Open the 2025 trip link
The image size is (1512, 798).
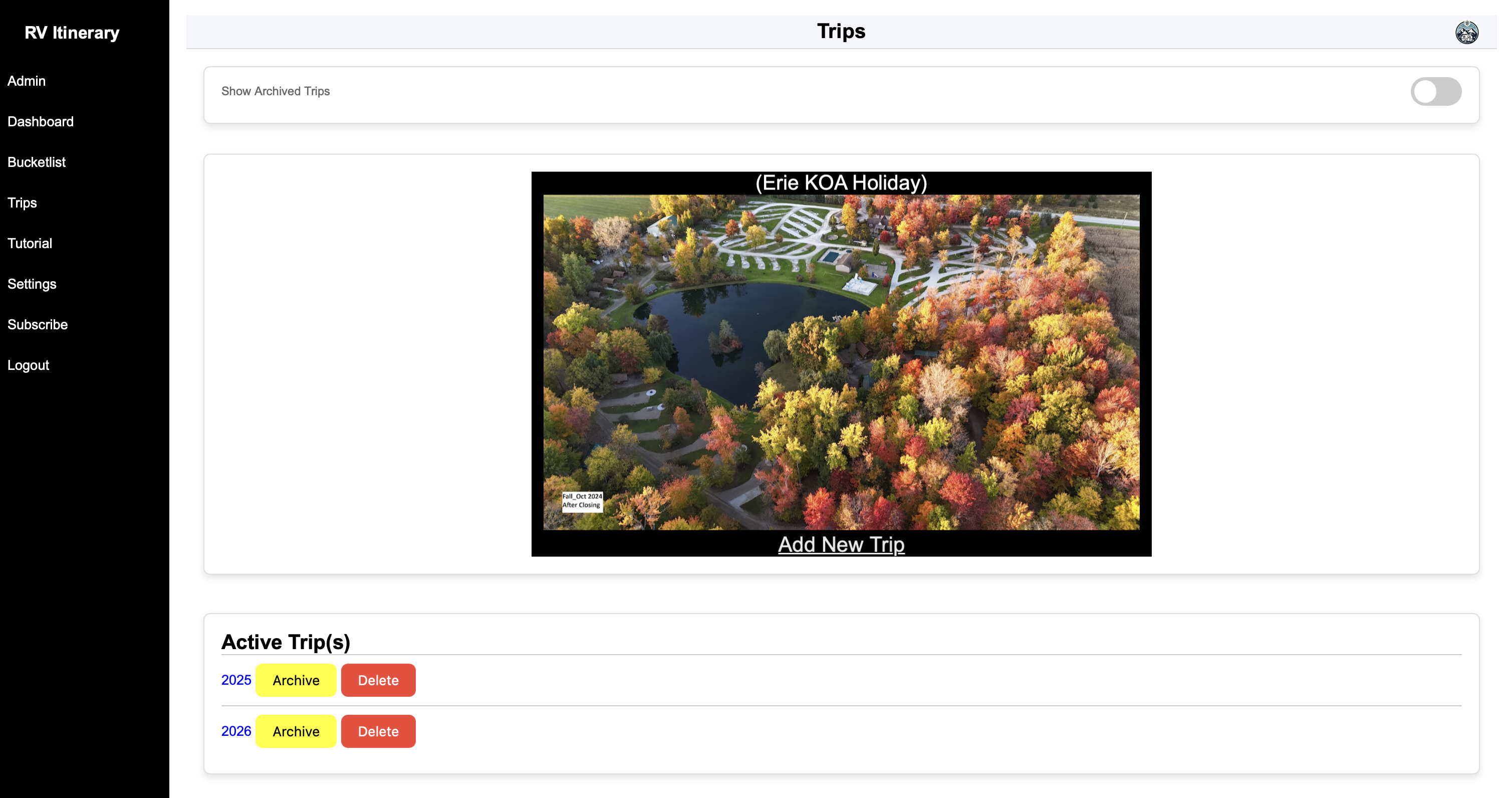pos(236,680)
